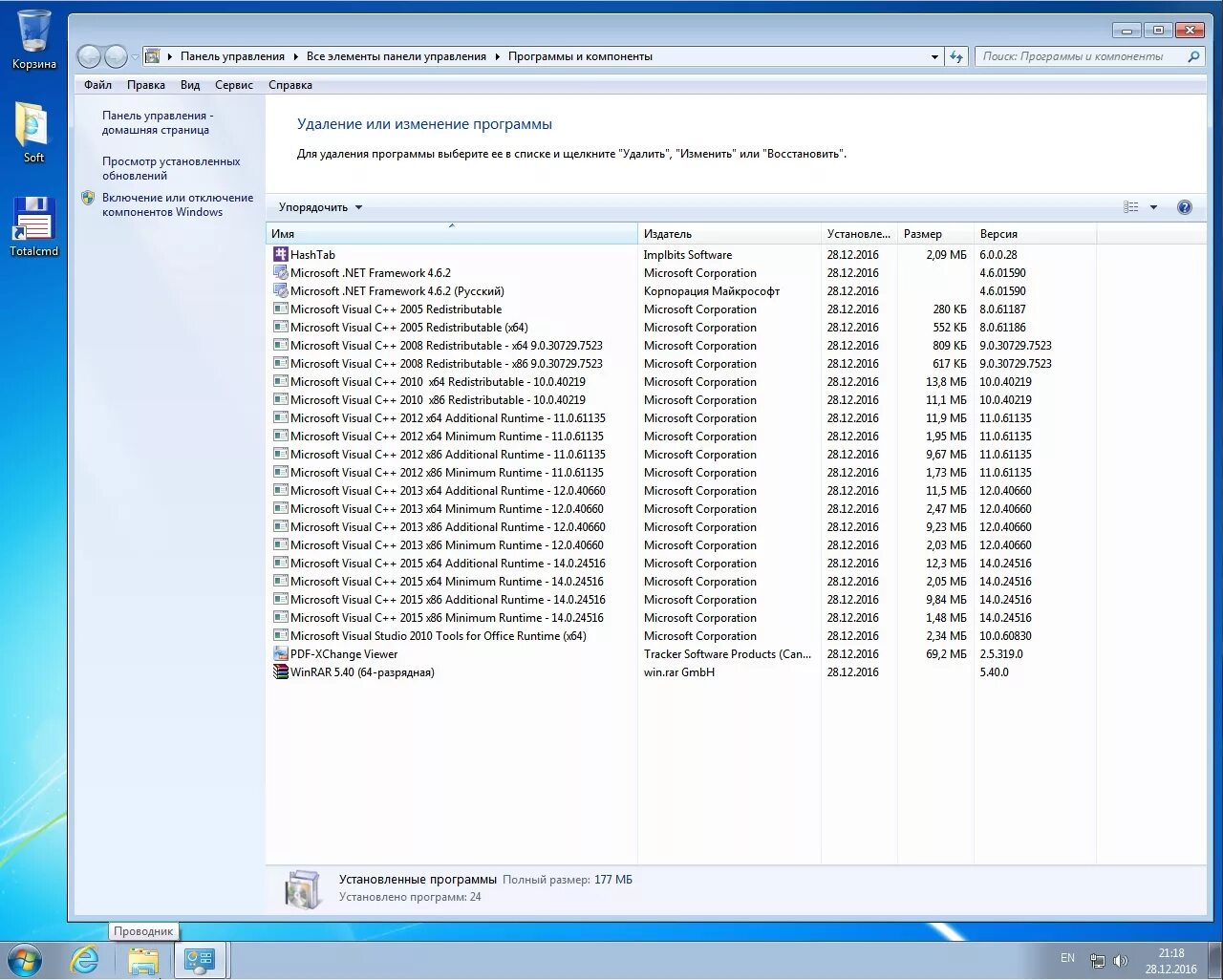Viewport: 1223px width, 980px height.
Task: Select Visual C++ 2013 x86 Minimum Runtime
Action: (681, 544)
